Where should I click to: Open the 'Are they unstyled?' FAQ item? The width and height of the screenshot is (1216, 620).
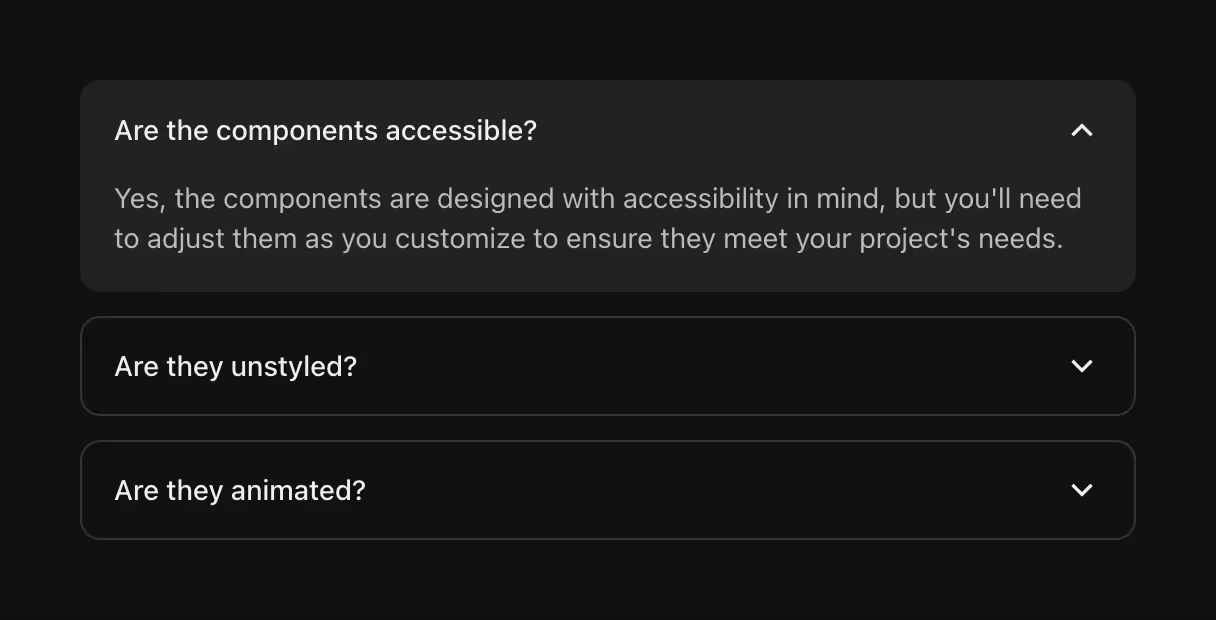point(235,366)
